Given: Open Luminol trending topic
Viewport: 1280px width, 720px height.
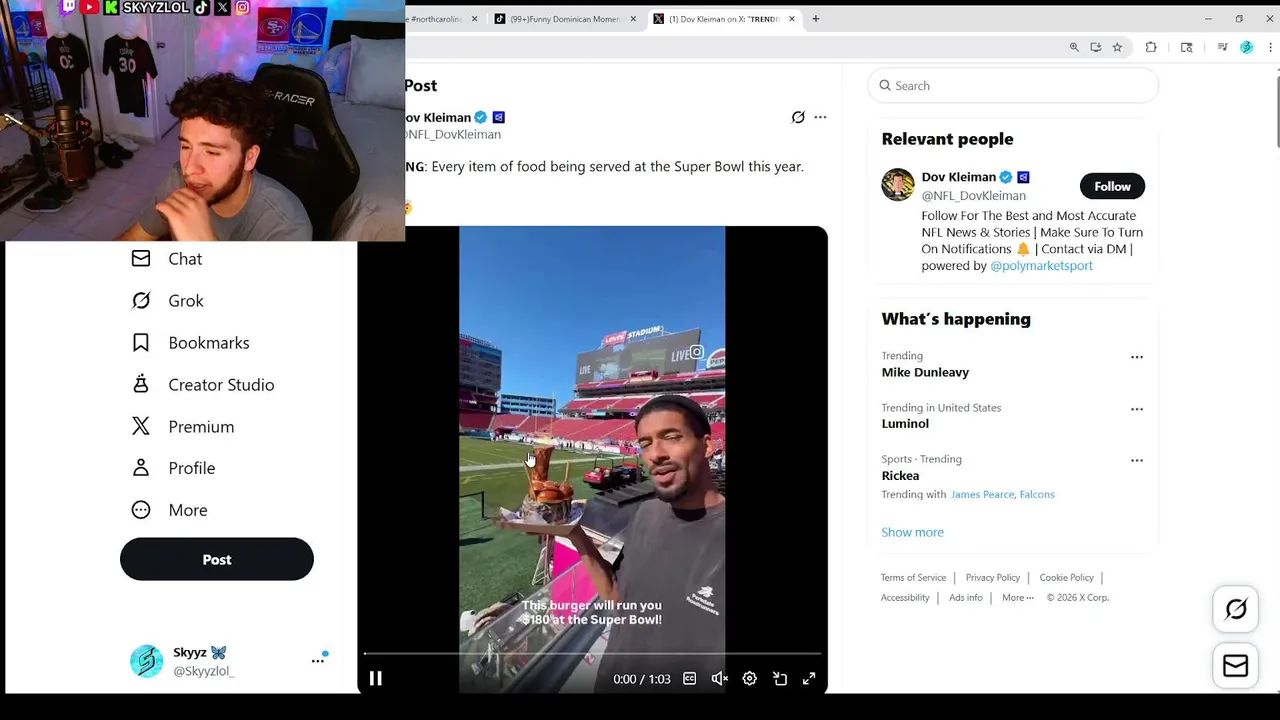Looking at the screenshot, I should point(905,424).
